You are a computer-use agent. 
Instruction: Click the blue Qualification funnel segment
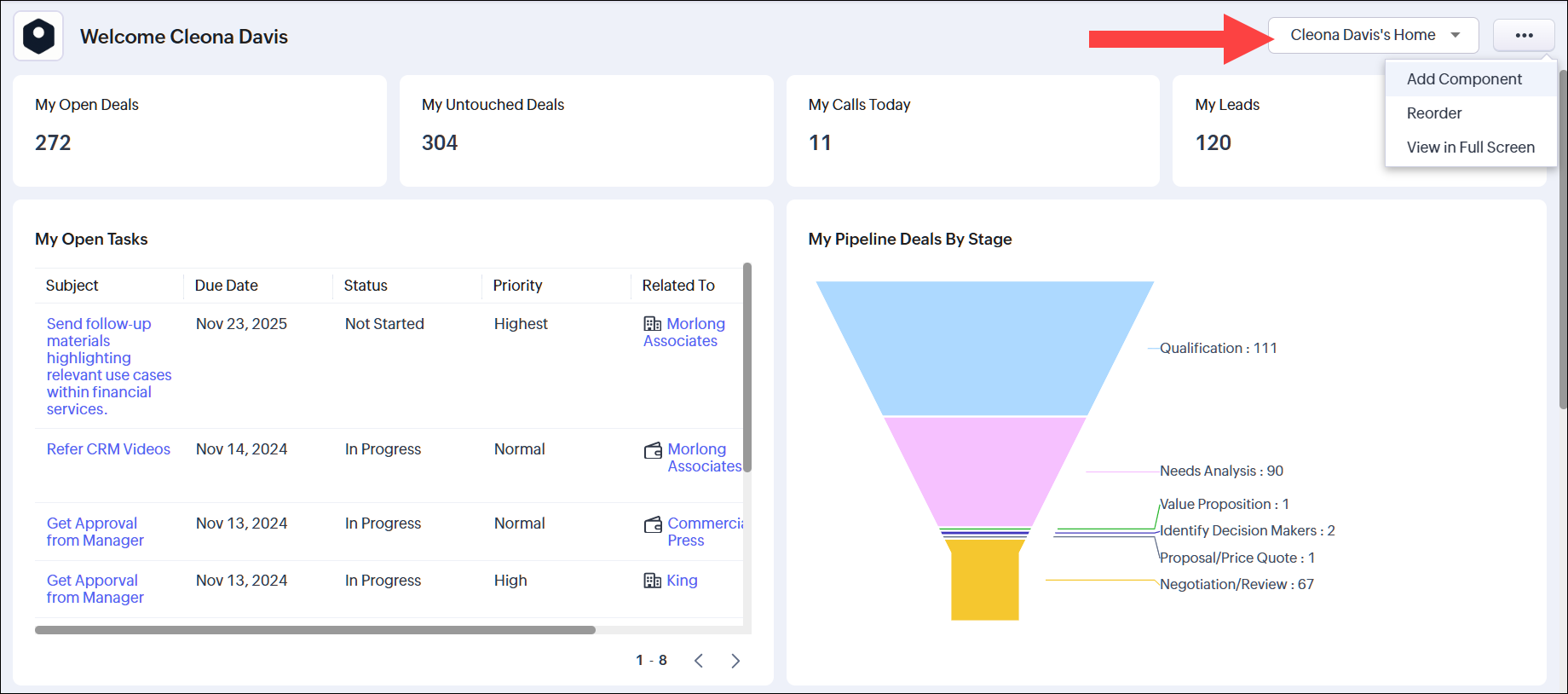tap(984, 348)
